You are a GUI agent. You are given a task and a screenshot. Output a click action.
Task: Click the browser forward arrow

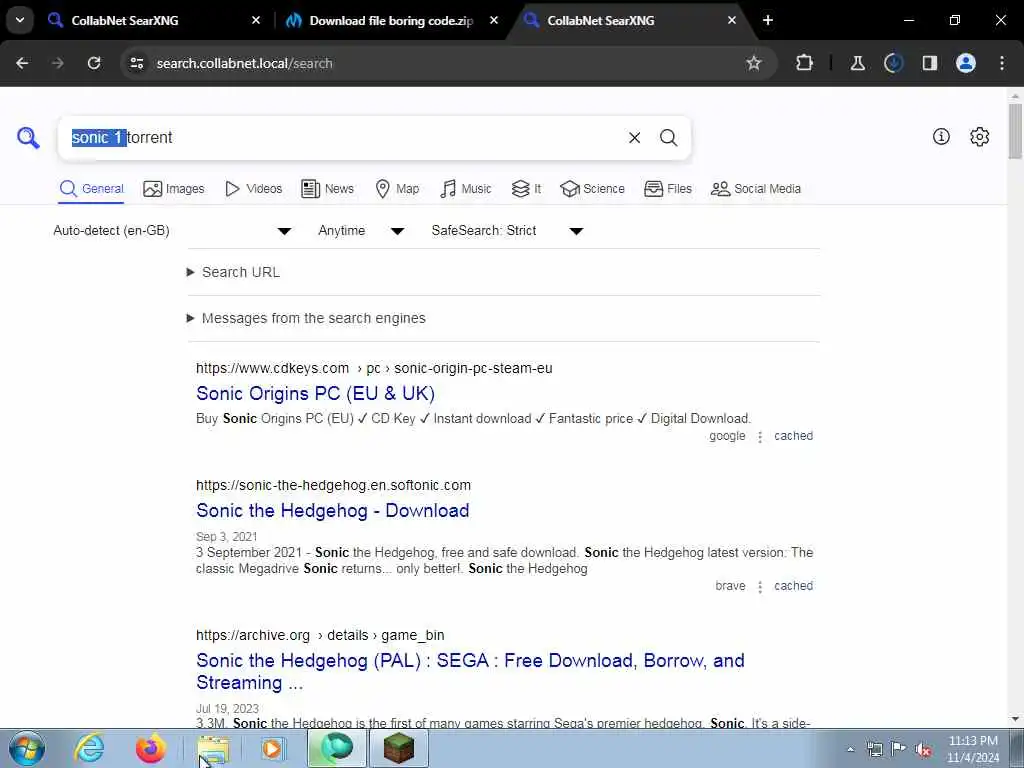pyautogui.click(x=58, y=63)
